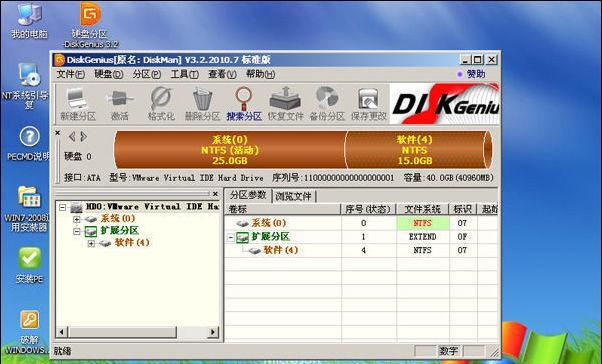602x364 pixels.
Task: Click the 搜索分区 (Search Partition) magnifier icon
Action: tap(244, 104)
